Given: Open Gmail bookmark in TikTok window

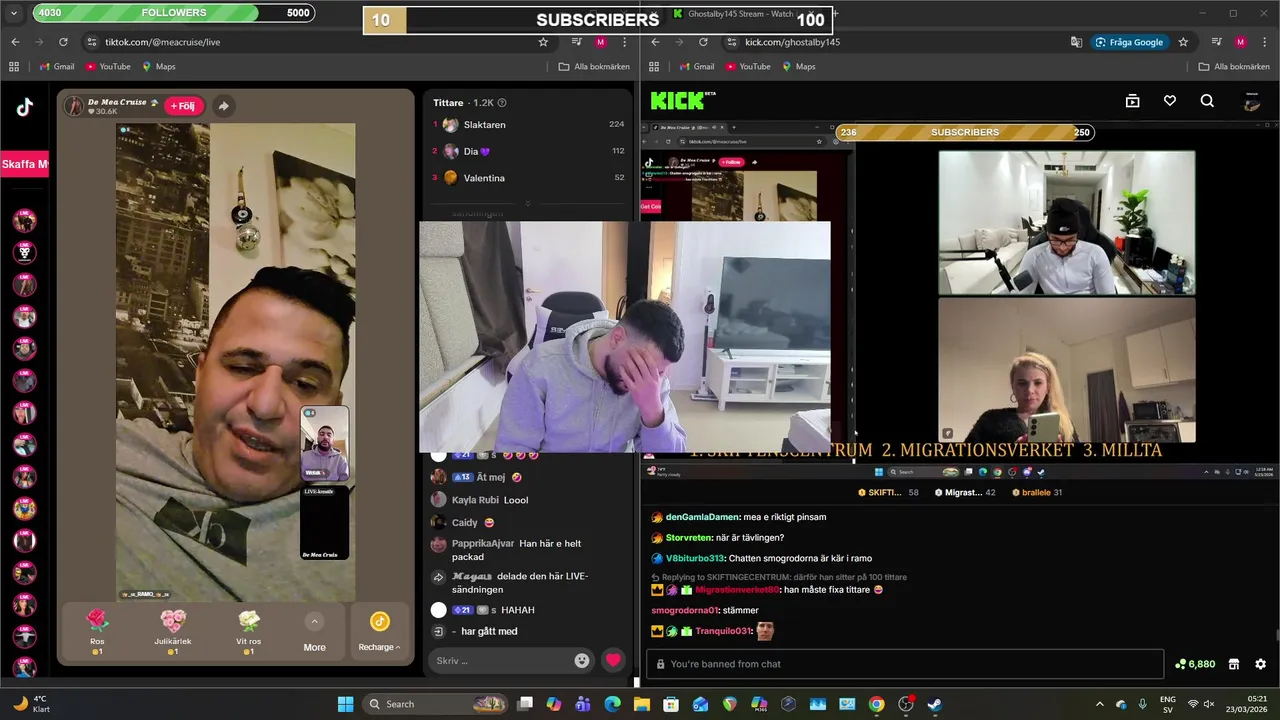Looking at the screenshot, I should tap(56, 67).
